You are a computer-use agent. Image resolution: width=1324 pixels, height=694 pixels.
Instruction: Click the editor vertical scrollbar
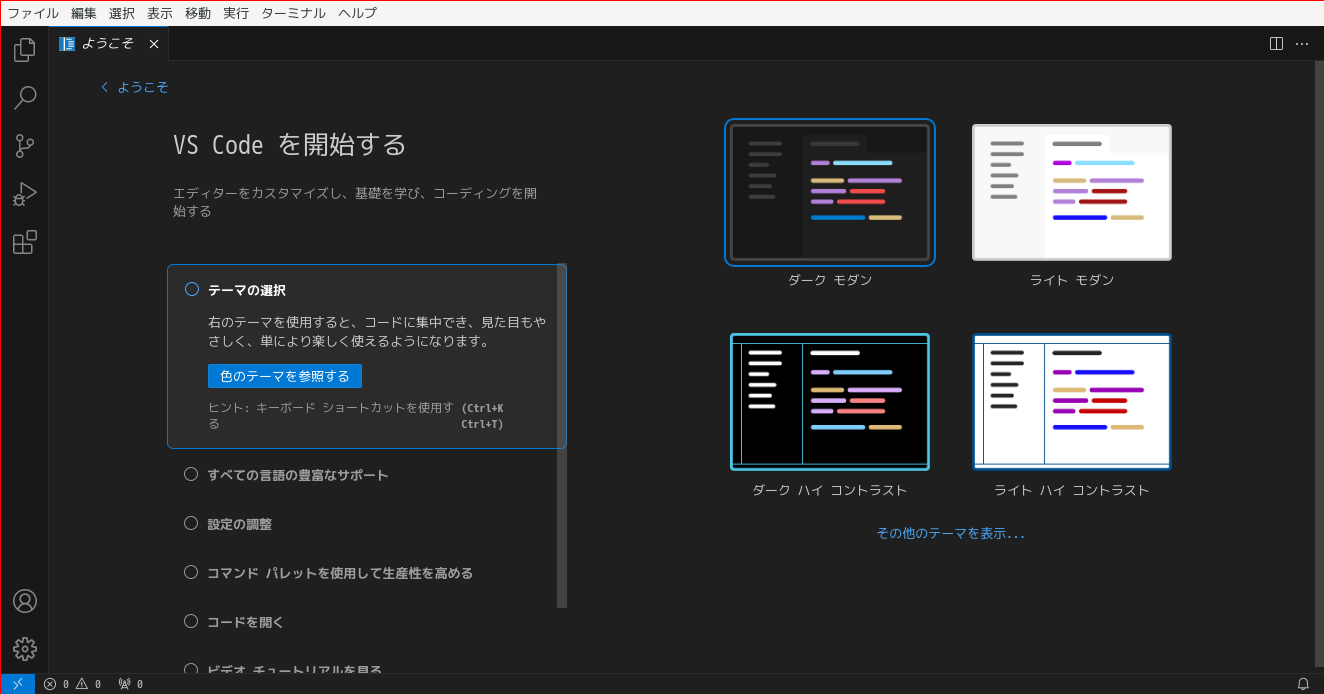(1319, 363)
